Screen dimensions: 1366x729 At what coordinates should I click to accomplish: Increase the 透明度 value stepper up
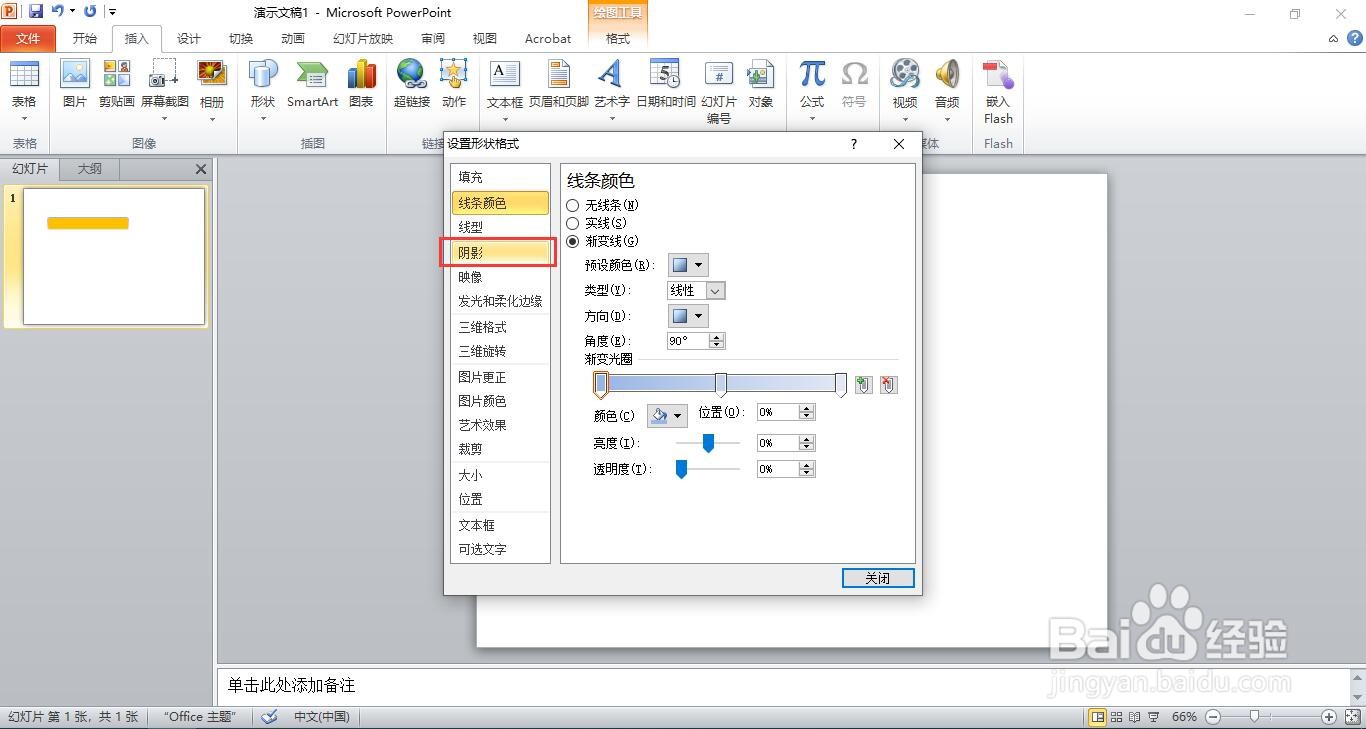(x=807, y=465)
